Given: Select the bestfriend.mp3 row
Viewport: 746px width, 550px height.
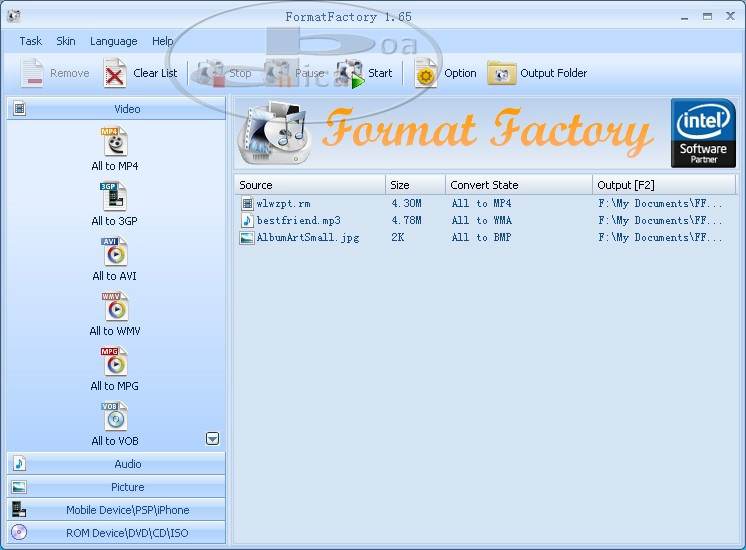Looking at the screenshot, I should coord(285,220).
